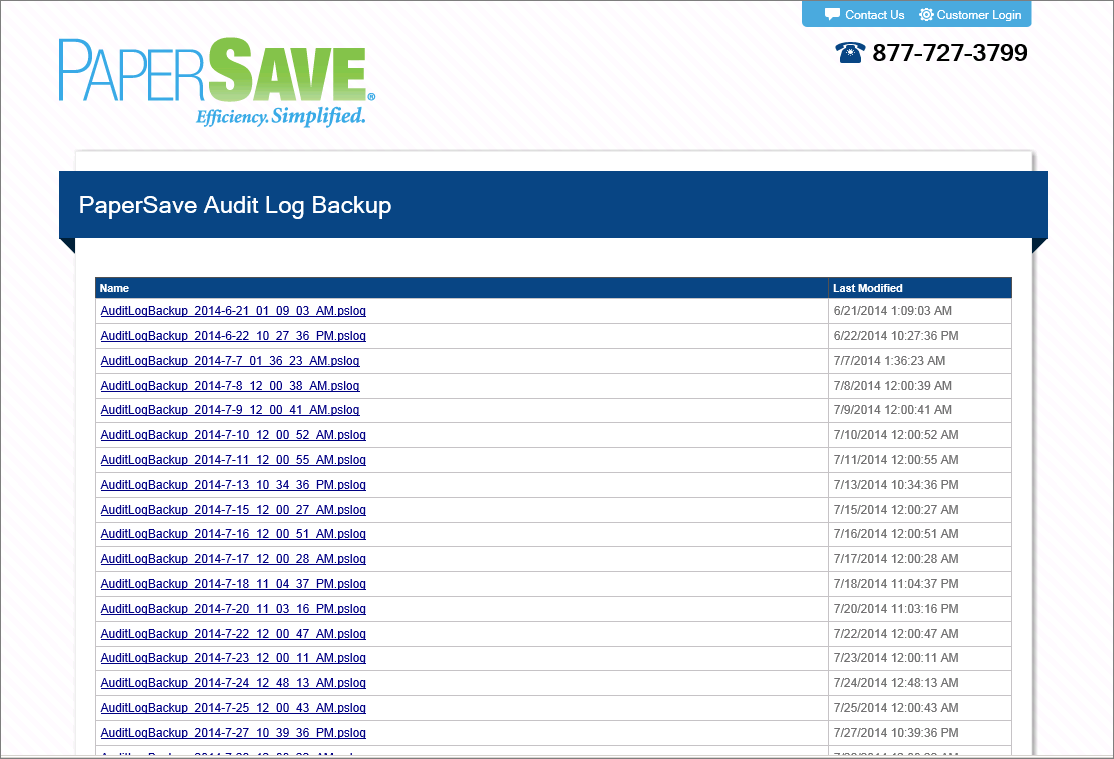Click the date 7/15/2014 12:00:27 AM
This screenshot has width=1114, height=759.
(x=896, y=509)
